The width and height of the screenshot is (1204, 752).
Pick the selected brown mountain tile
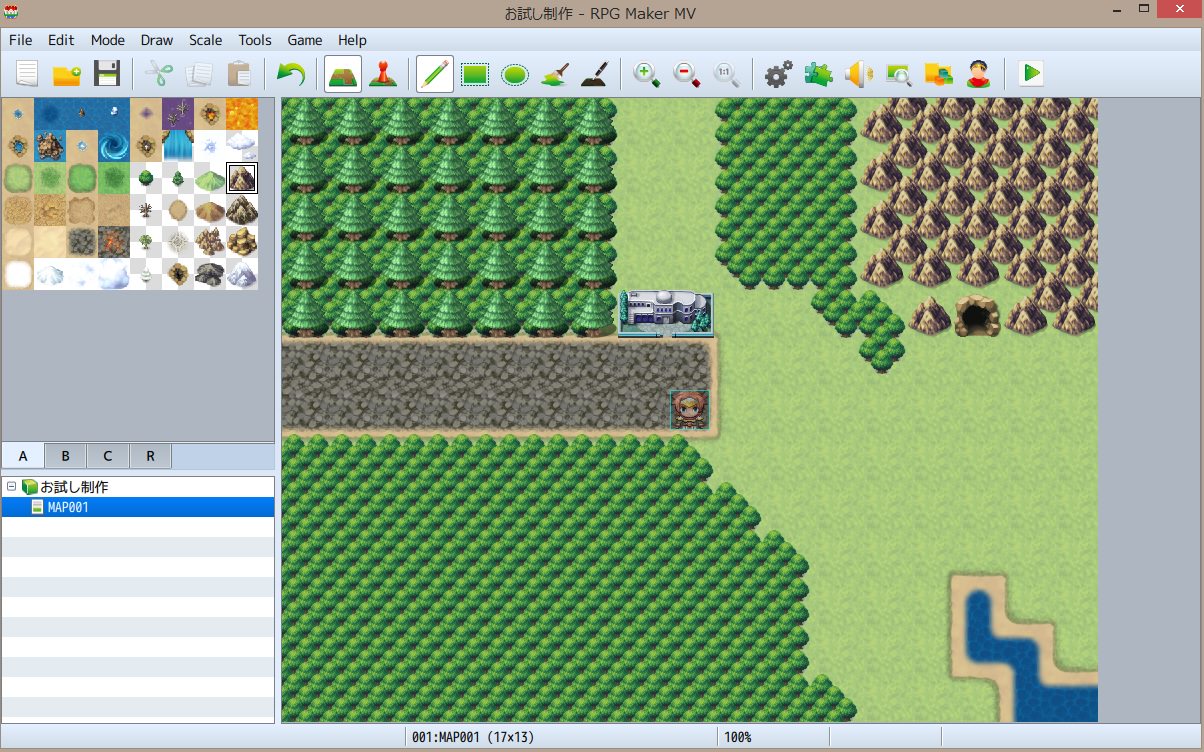click(242, 178)
